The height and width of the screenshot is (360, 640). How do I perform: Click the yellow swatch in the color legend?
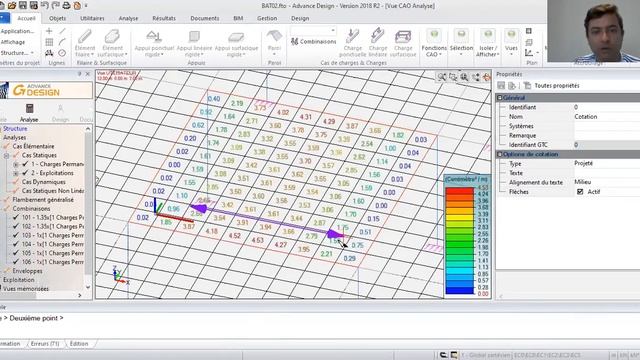460,218
